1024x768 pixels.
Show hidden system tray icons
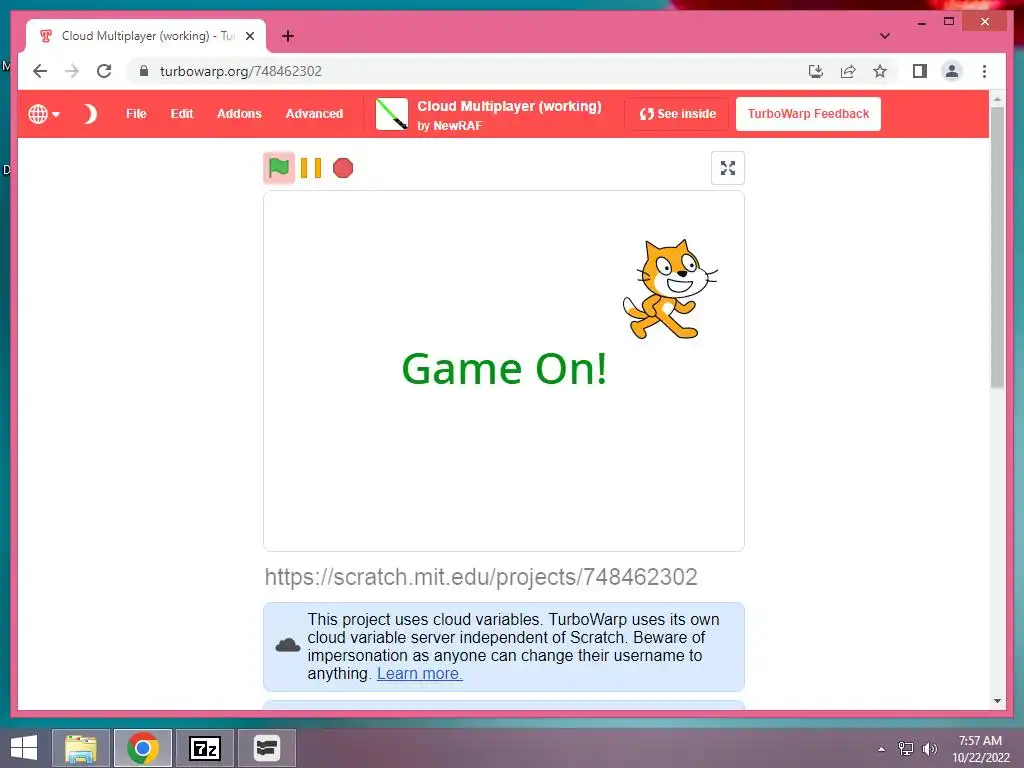882,749
